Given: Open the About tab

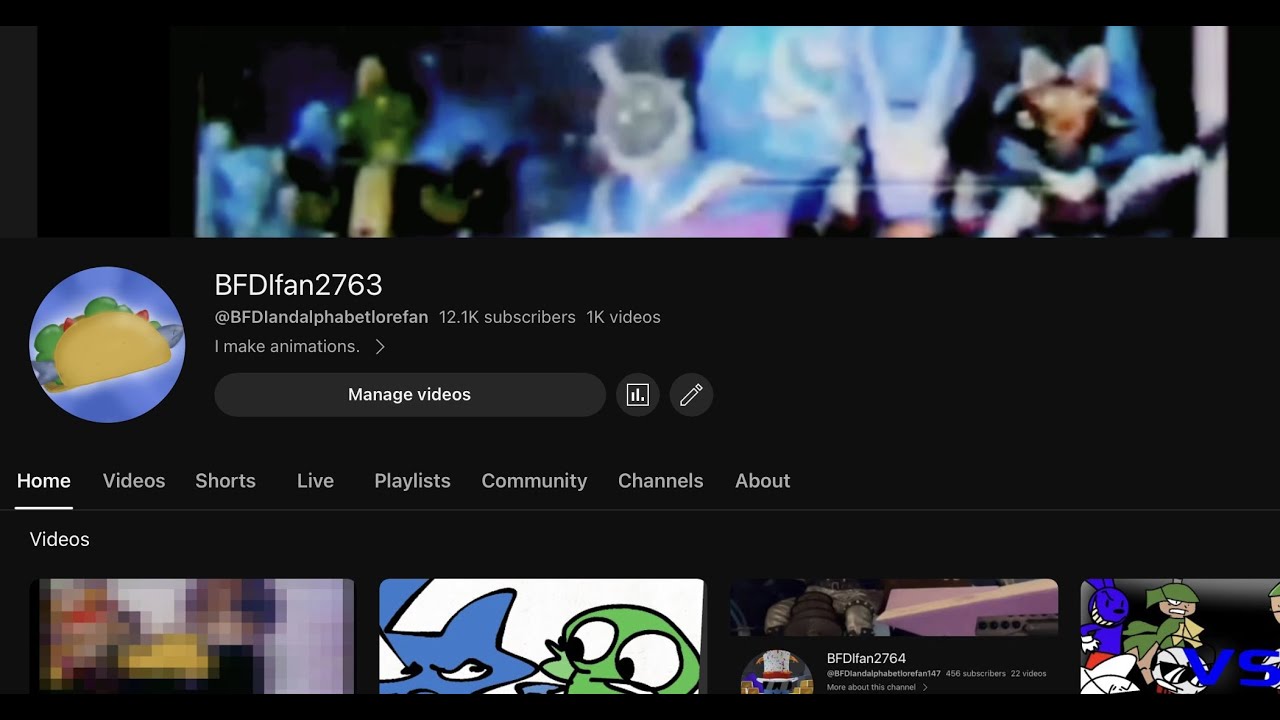Looking at the screenshot, I should pyautogui.click(x=763, y=481).
